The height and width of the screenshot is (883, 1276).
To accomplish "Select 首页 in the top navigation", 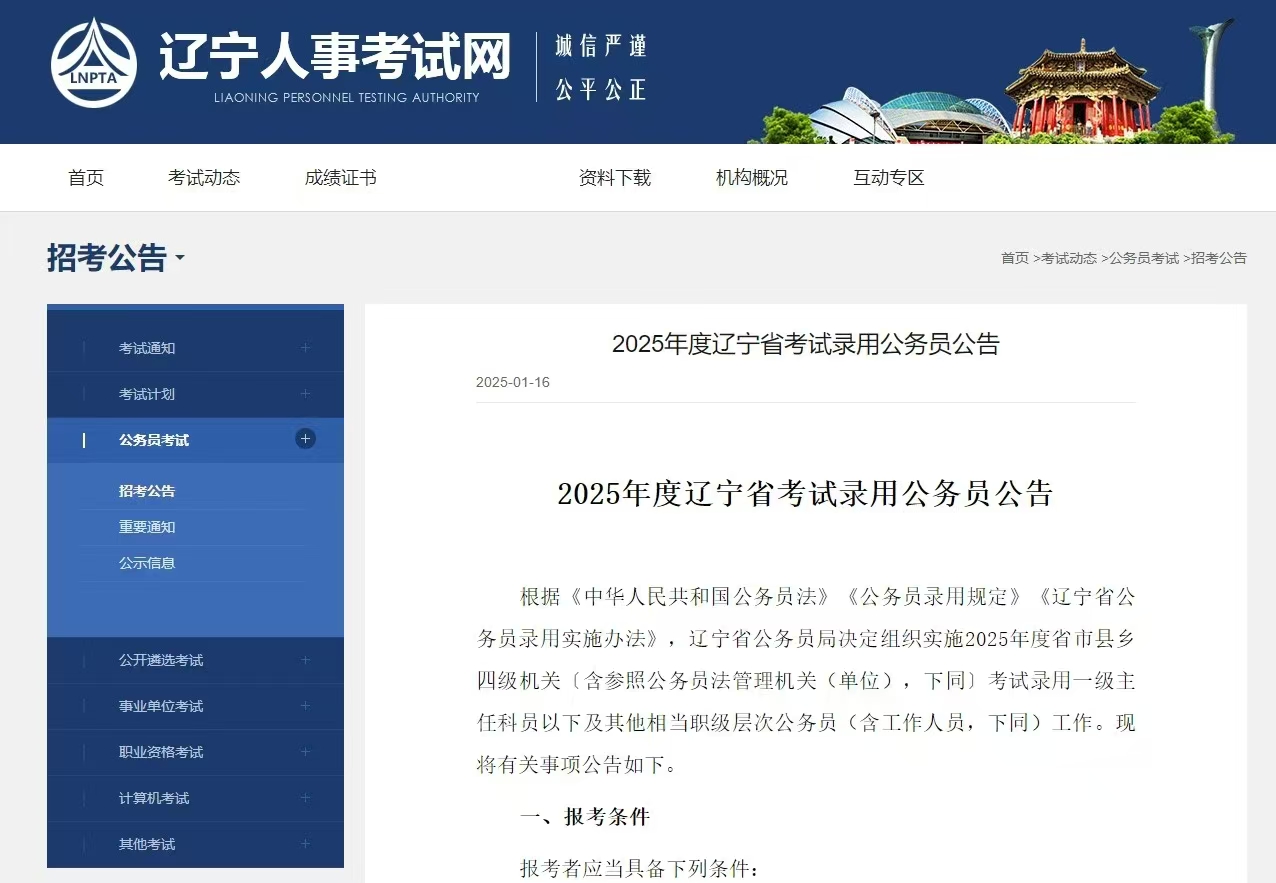I will pos(85,177).
